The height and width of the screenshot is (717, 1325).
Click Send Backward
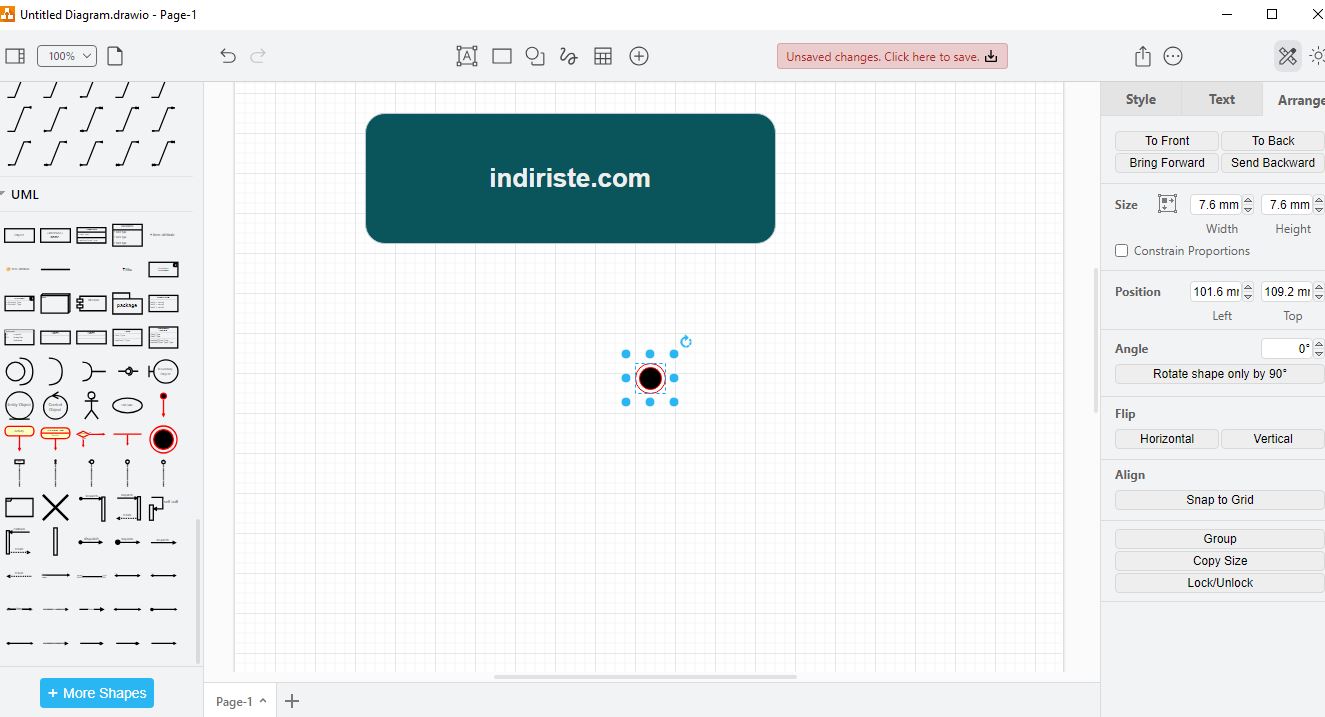point(1273,163)
